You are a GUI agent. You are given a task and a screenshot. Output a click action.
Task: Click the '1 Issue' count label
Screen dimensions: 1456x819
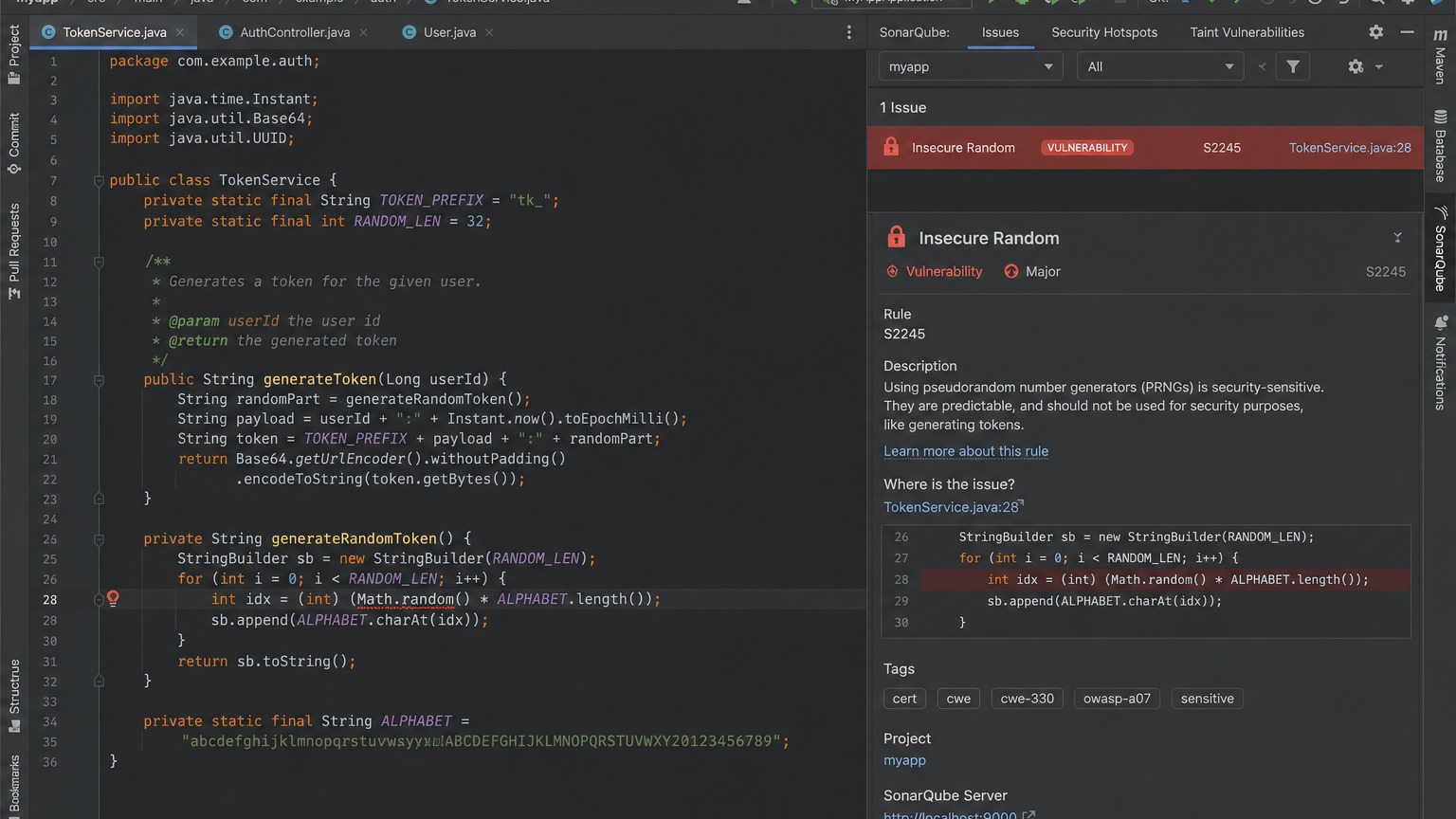(x=902, y=107)
